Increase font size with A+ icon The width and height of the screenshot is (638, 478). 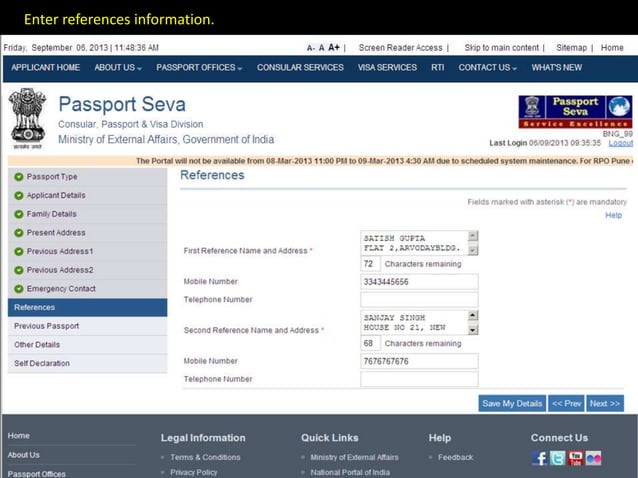[x=334, y=48]
